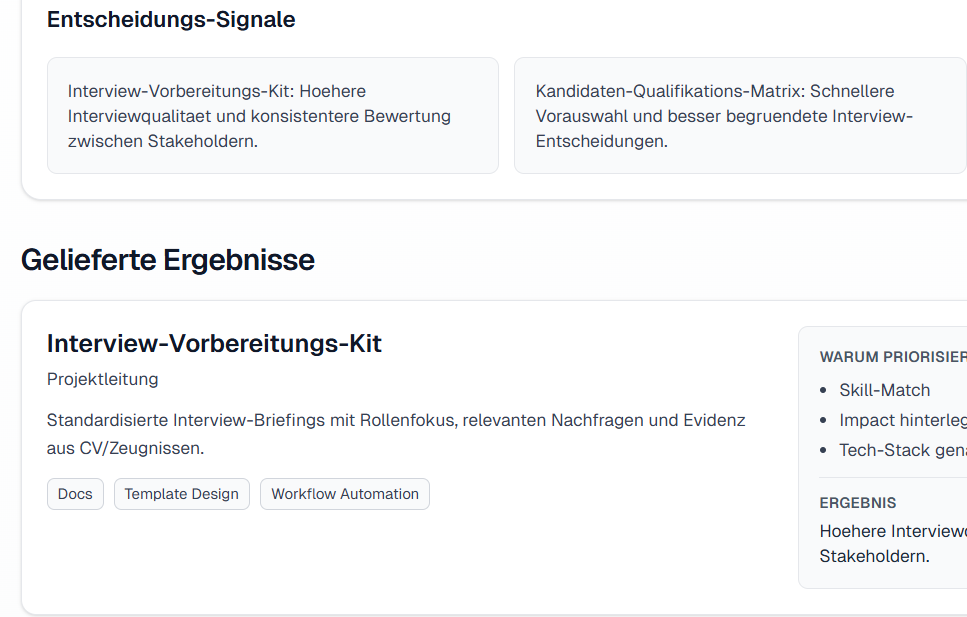Select the Tech-Stack bullet item

click(902, 450)
